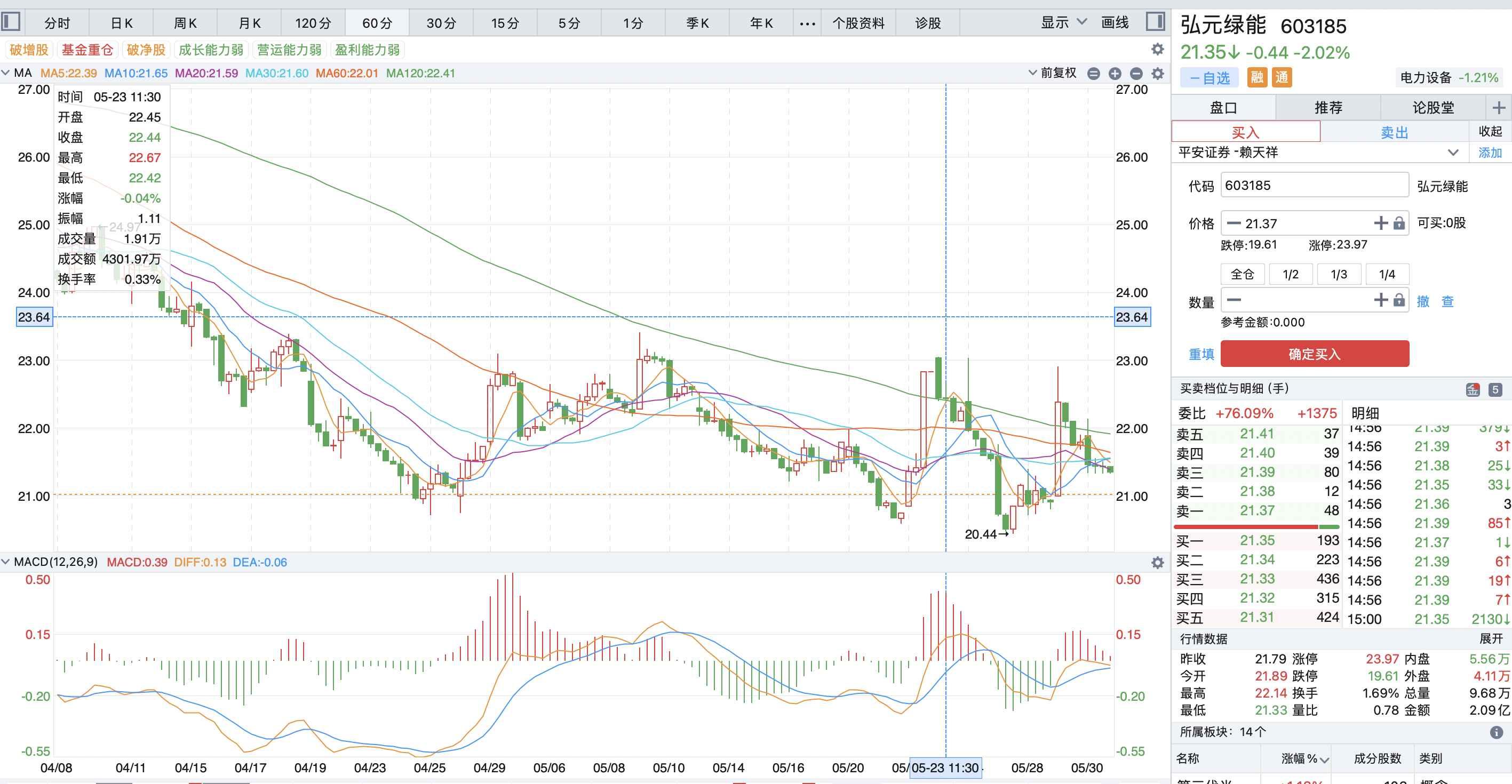
Task: Open the 显示 display dropdown
Action: (x=1063, y=22)
